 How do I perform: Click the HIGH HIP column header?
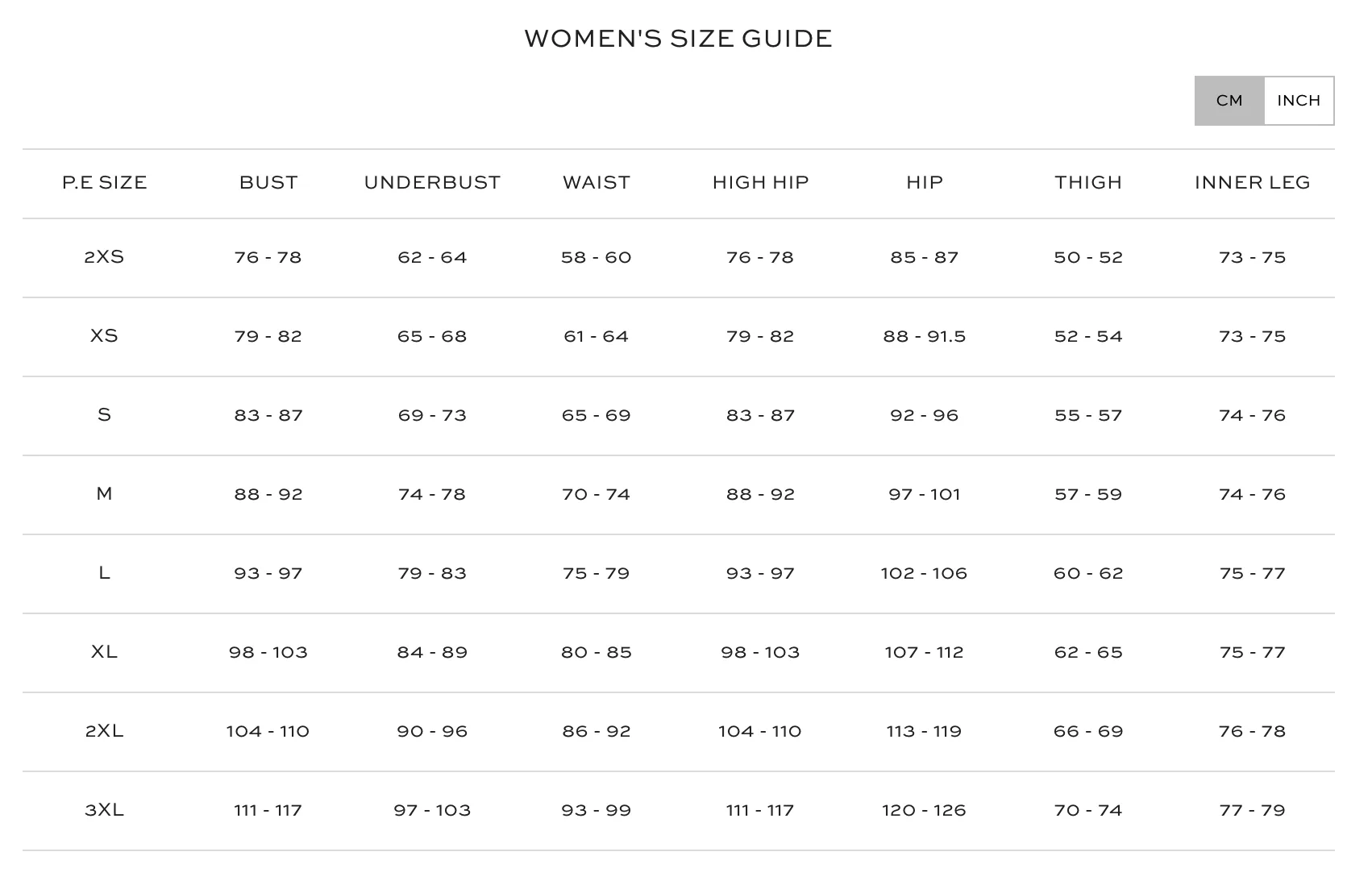tap(760, 183)
